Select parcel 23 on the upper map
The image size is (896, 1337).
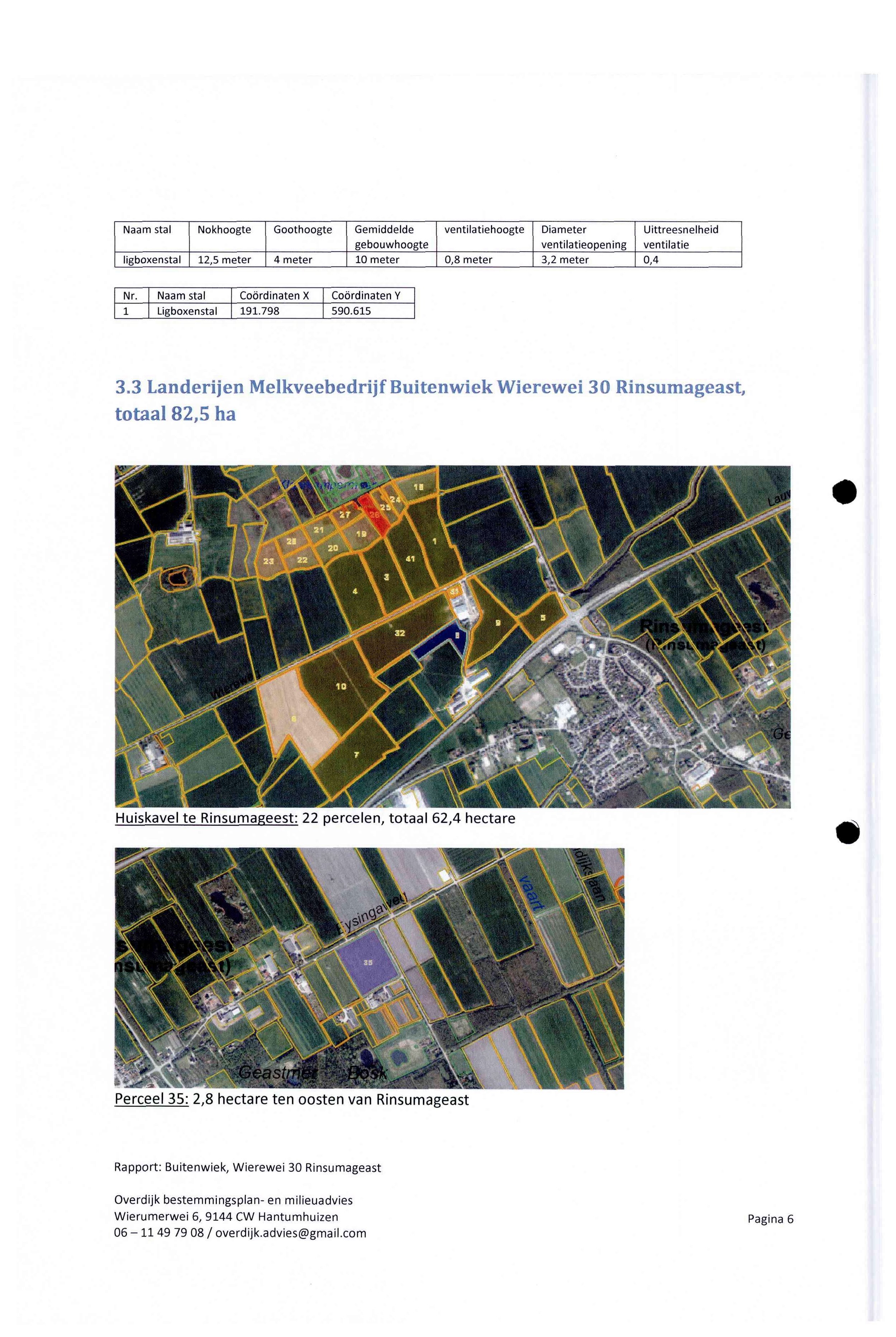(x=268, y=561)
